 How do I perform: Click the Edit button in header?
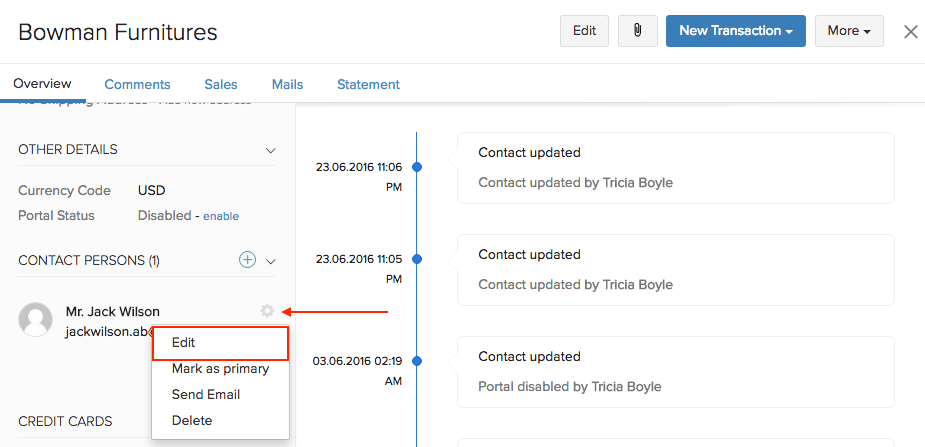tap(584, 31)
